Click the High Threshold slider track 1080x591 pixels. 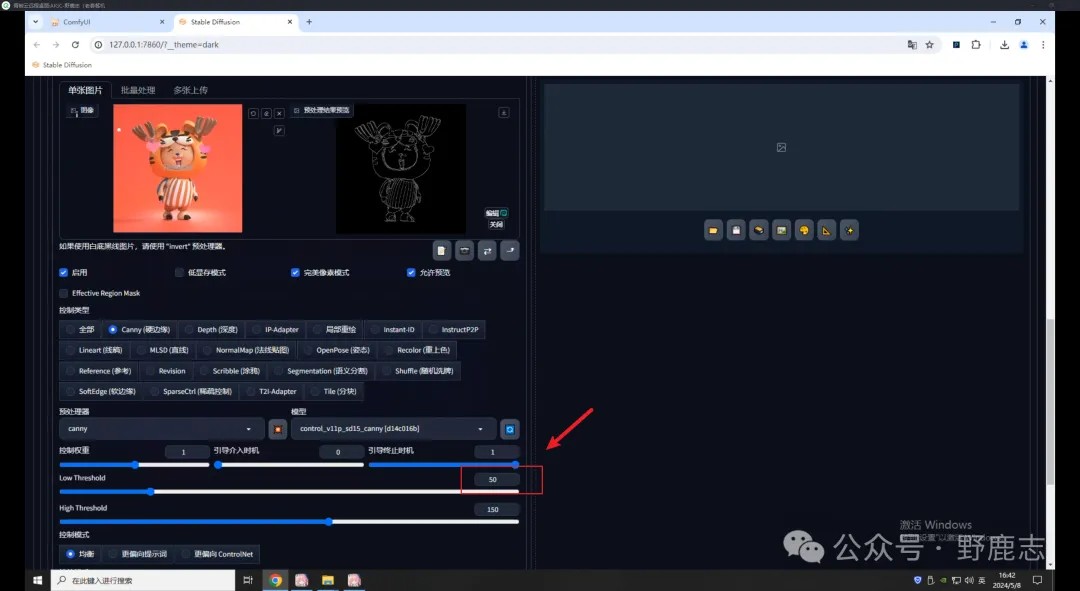click(x=289, y=521)
